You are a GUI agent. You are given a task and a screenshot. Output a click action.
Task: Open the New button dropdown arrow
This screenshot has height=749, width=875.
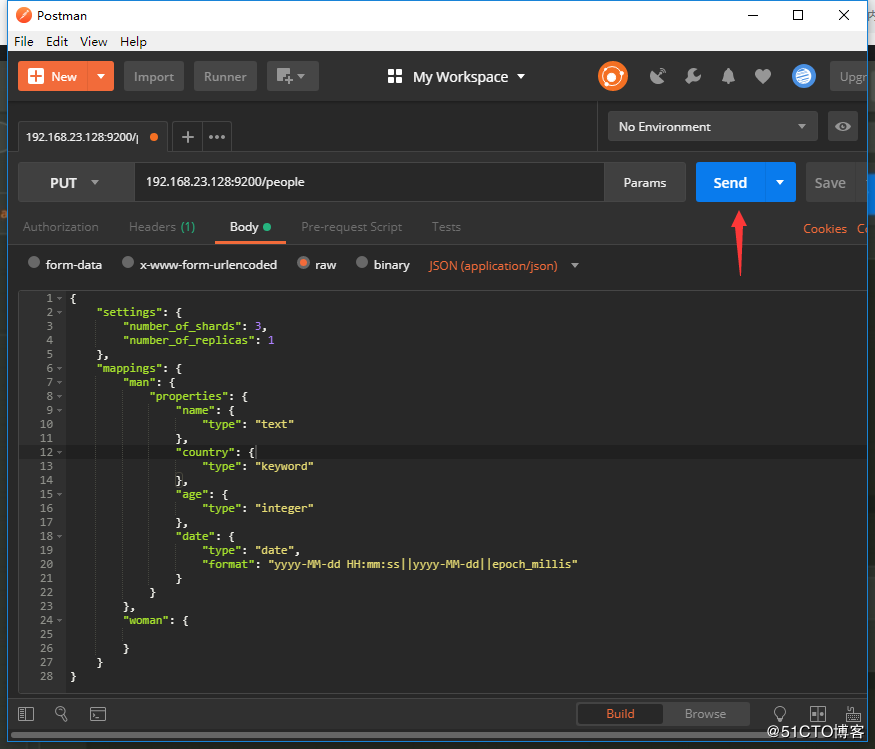(x=101, y=76)
